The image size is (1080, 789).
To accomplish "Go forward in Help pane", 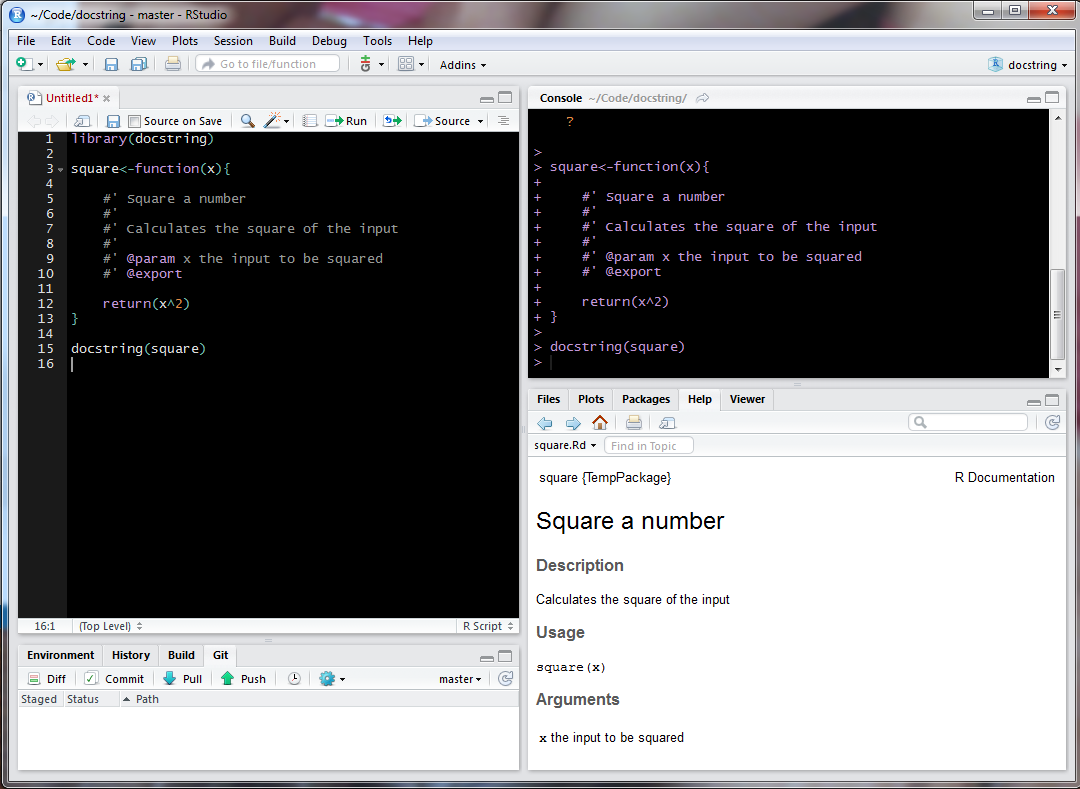I will 572,423.
